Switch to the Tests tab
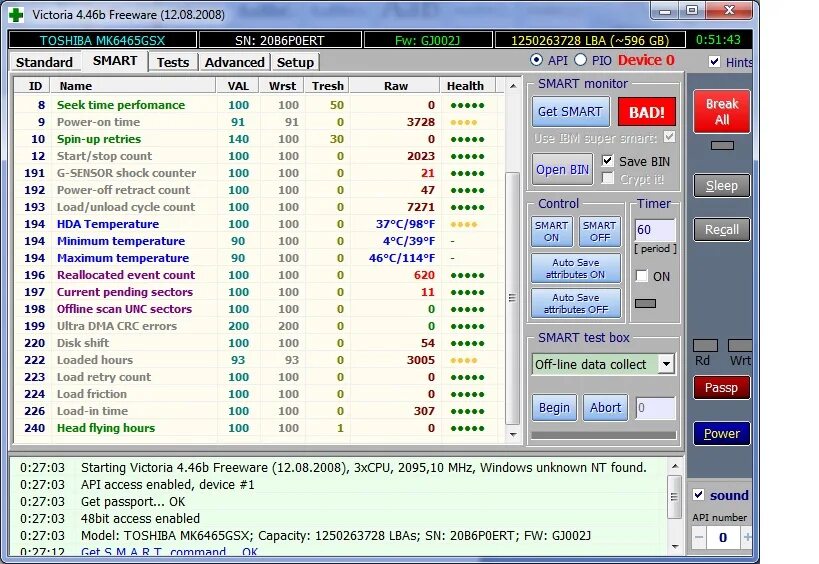 [173, 62]
